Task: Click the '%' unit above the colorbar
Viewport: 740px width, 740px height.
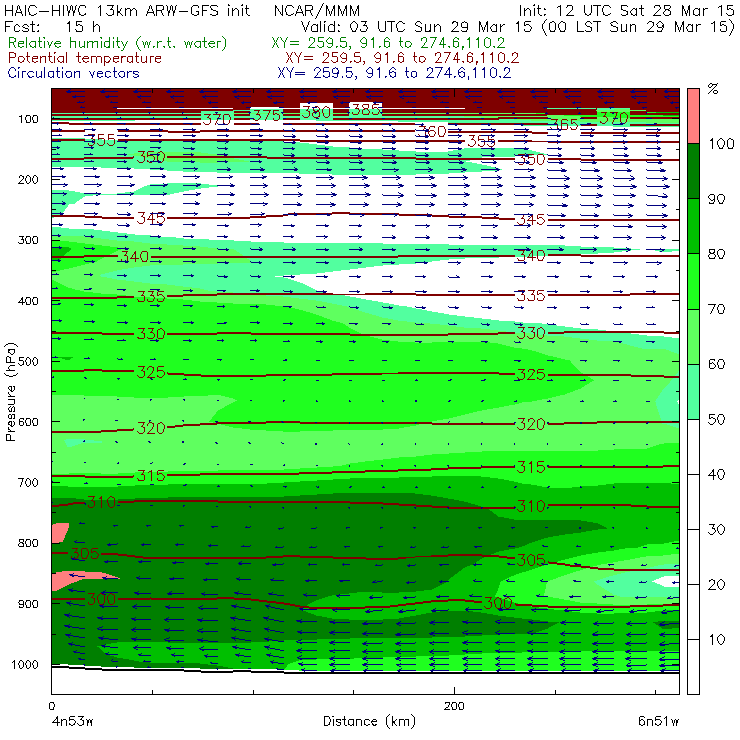Action: 713,89
